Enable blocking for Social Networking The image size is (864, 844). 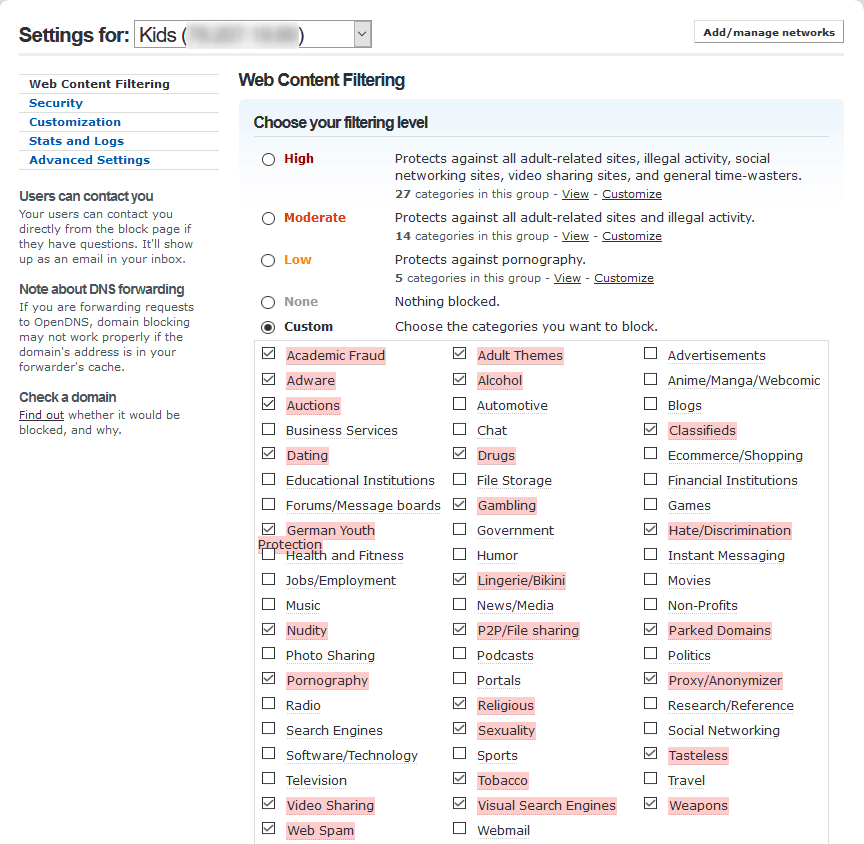[x=651, y=730]
